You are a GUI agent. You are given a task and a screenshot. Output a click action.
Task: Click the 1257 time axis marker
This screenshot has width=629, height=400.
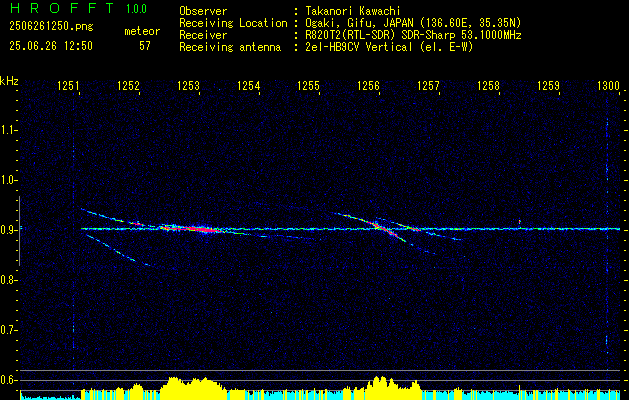(x=428, y=85)
